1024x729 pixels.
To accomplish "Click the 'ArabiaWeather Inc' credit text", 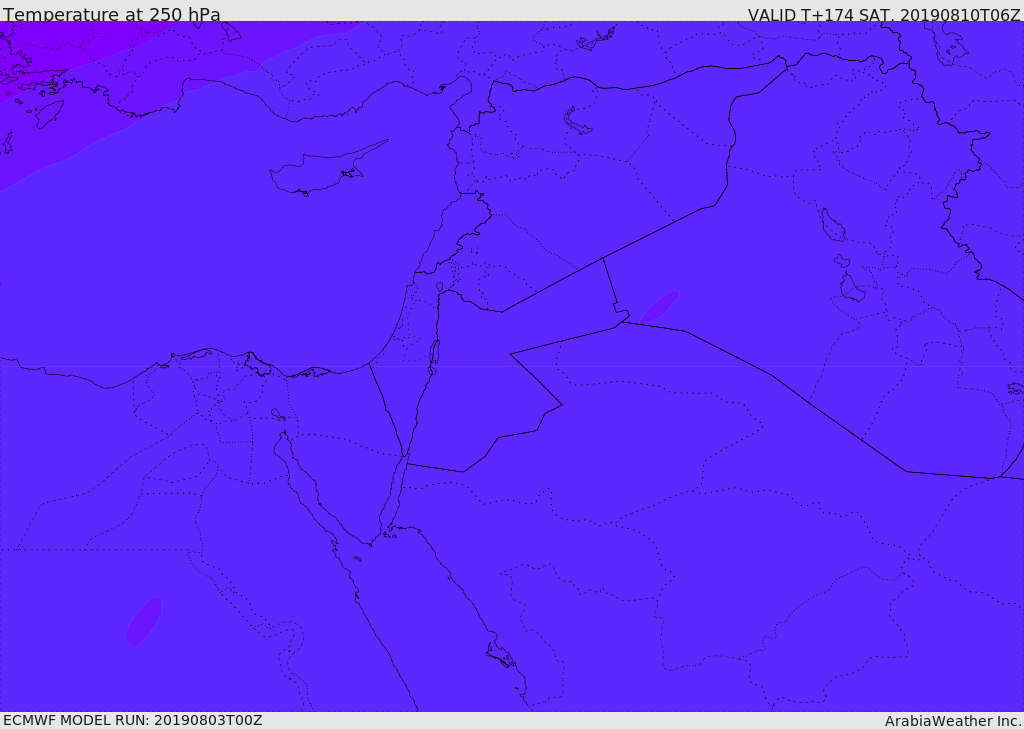I will tap(952, 721).
